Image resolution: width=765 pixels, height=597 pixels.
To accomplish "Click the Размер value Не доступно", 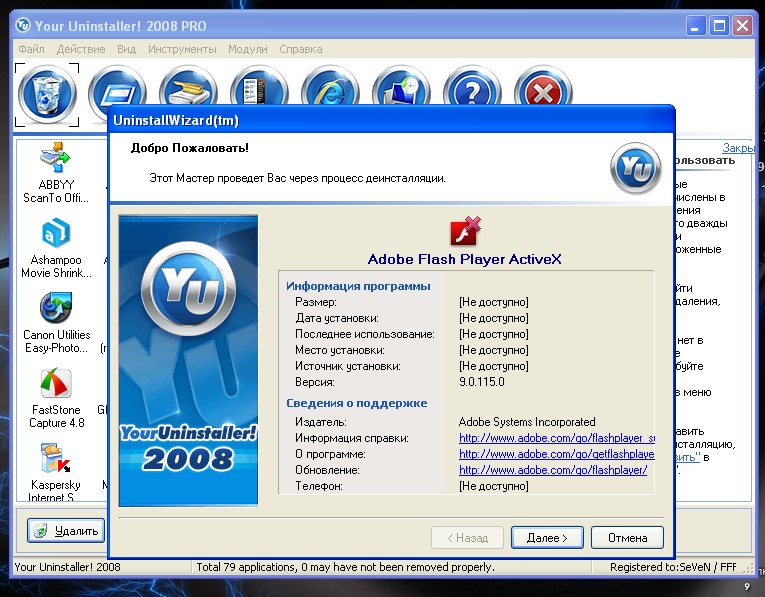I will 494,302.
